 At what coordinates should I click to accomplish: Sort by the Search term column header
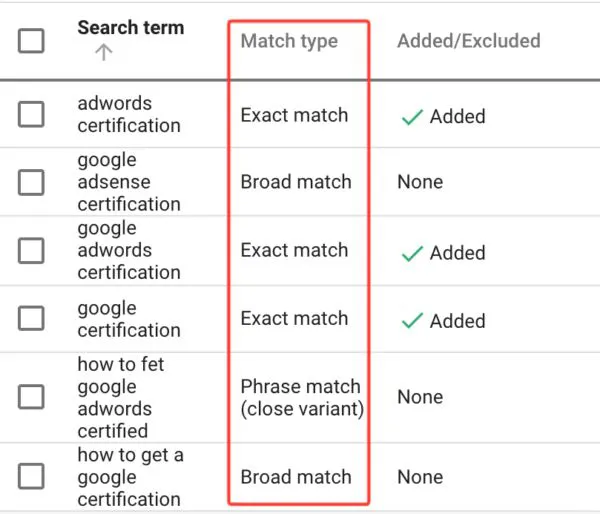click(130, 28)
